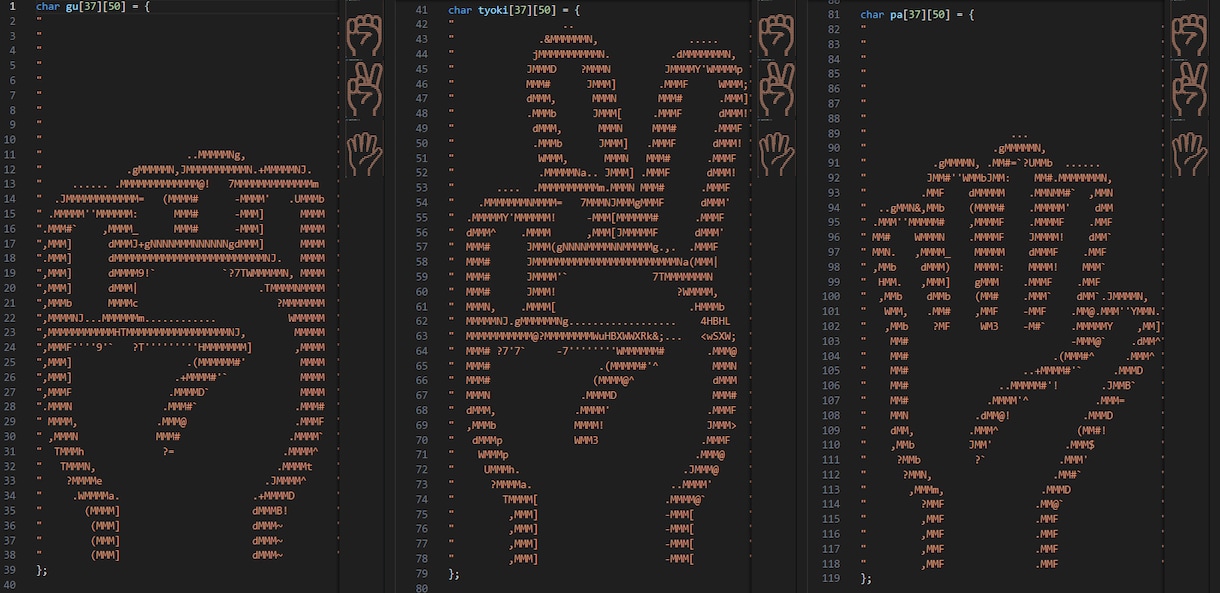Click the 'tyoki' identifier in second declaration
The width and height of the screenshot is (1220, 593).
coord(493,10)
